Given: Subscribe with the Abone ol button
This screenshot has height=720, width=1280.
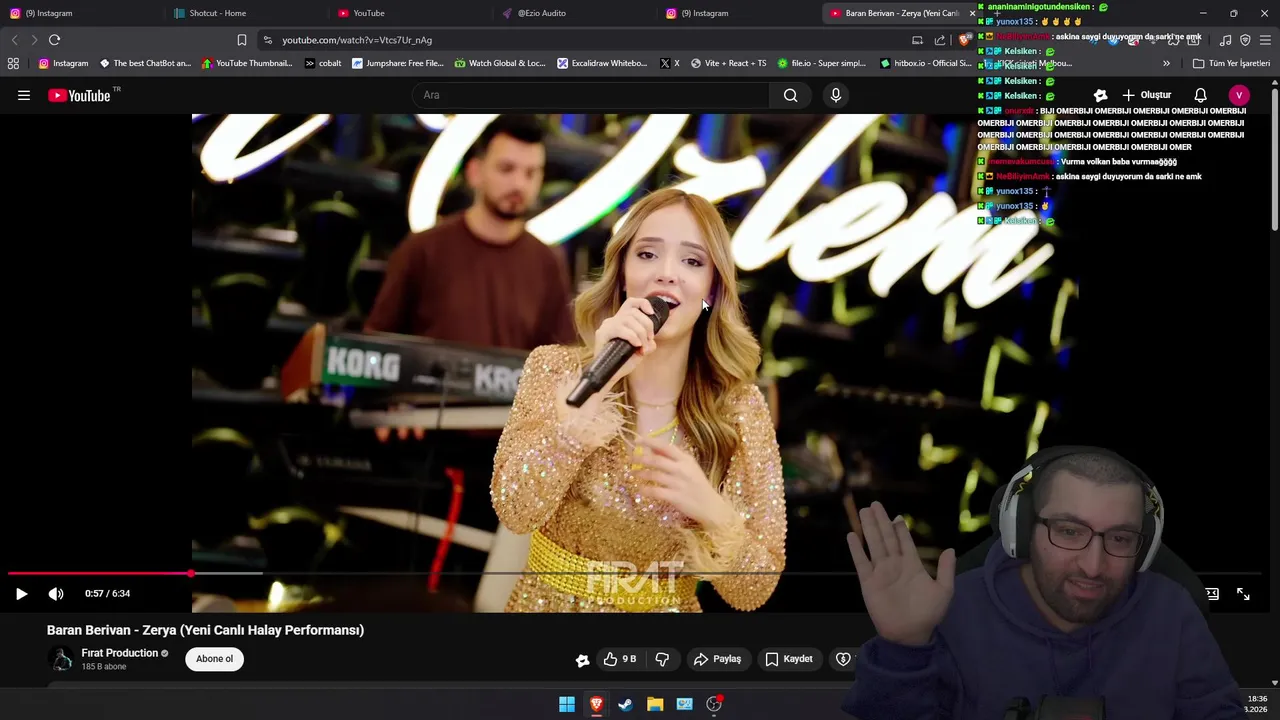Looking at the screenshot, I should (214, 659).
